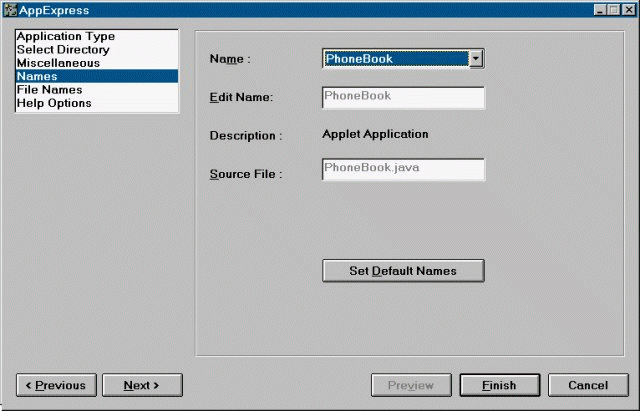Image resolution: width=640 pixels, height=411 pixels.
Task: Click the greyed-out Preview button
Action: click(x=411, y=385)
